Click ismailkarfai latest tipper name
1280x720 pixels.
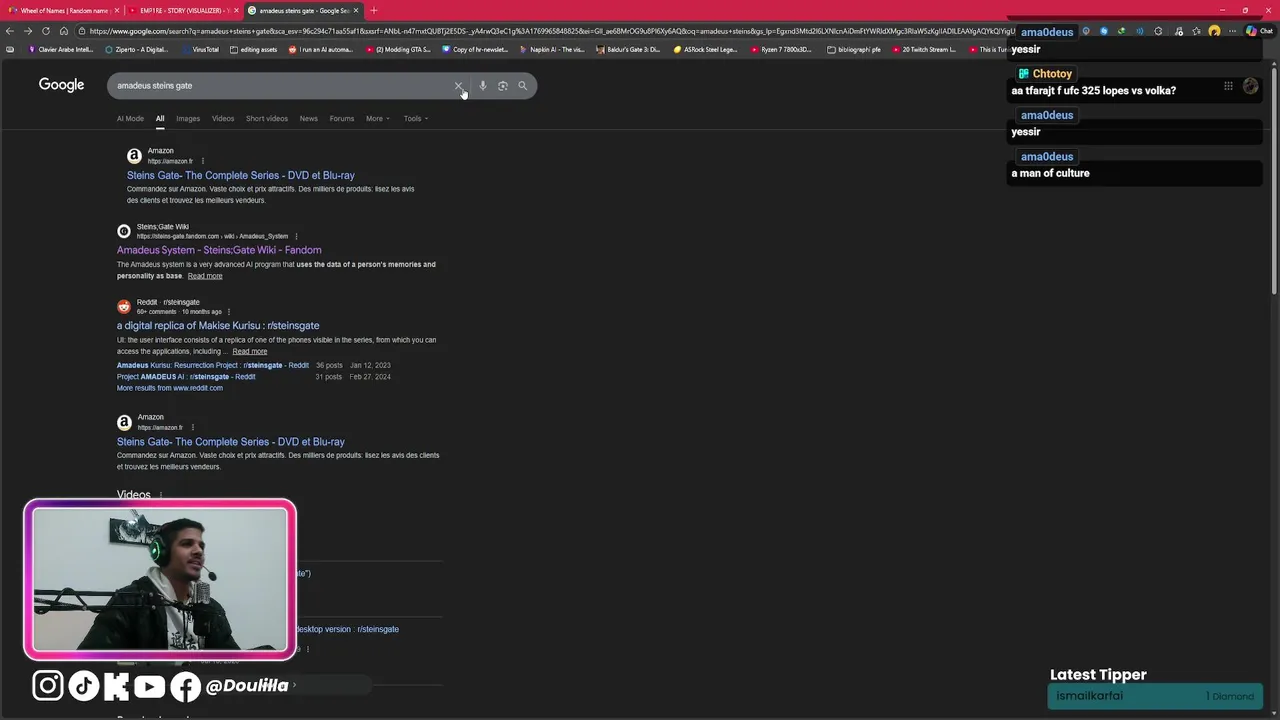tap(1089, 696)
